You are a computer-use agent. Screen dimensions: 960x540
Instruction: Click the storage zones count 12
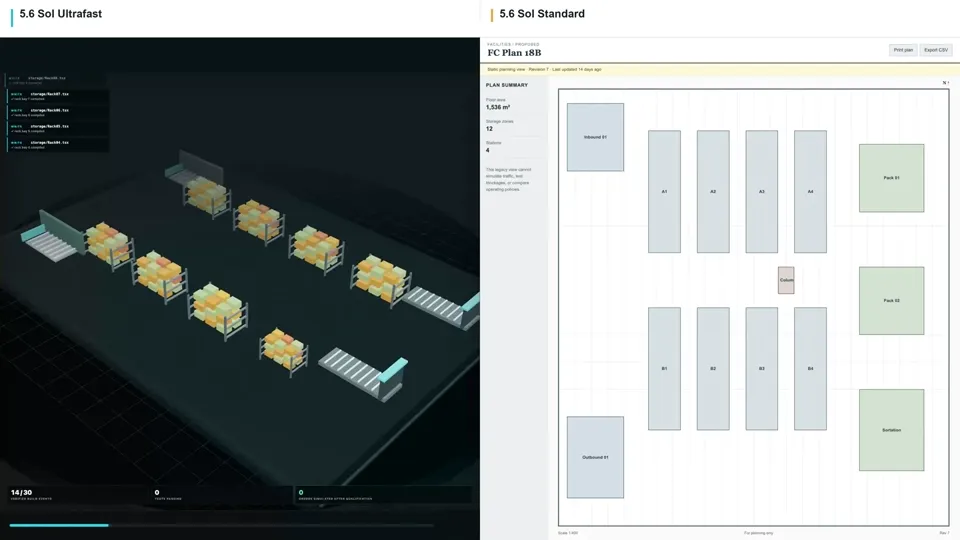click(489, 129)
